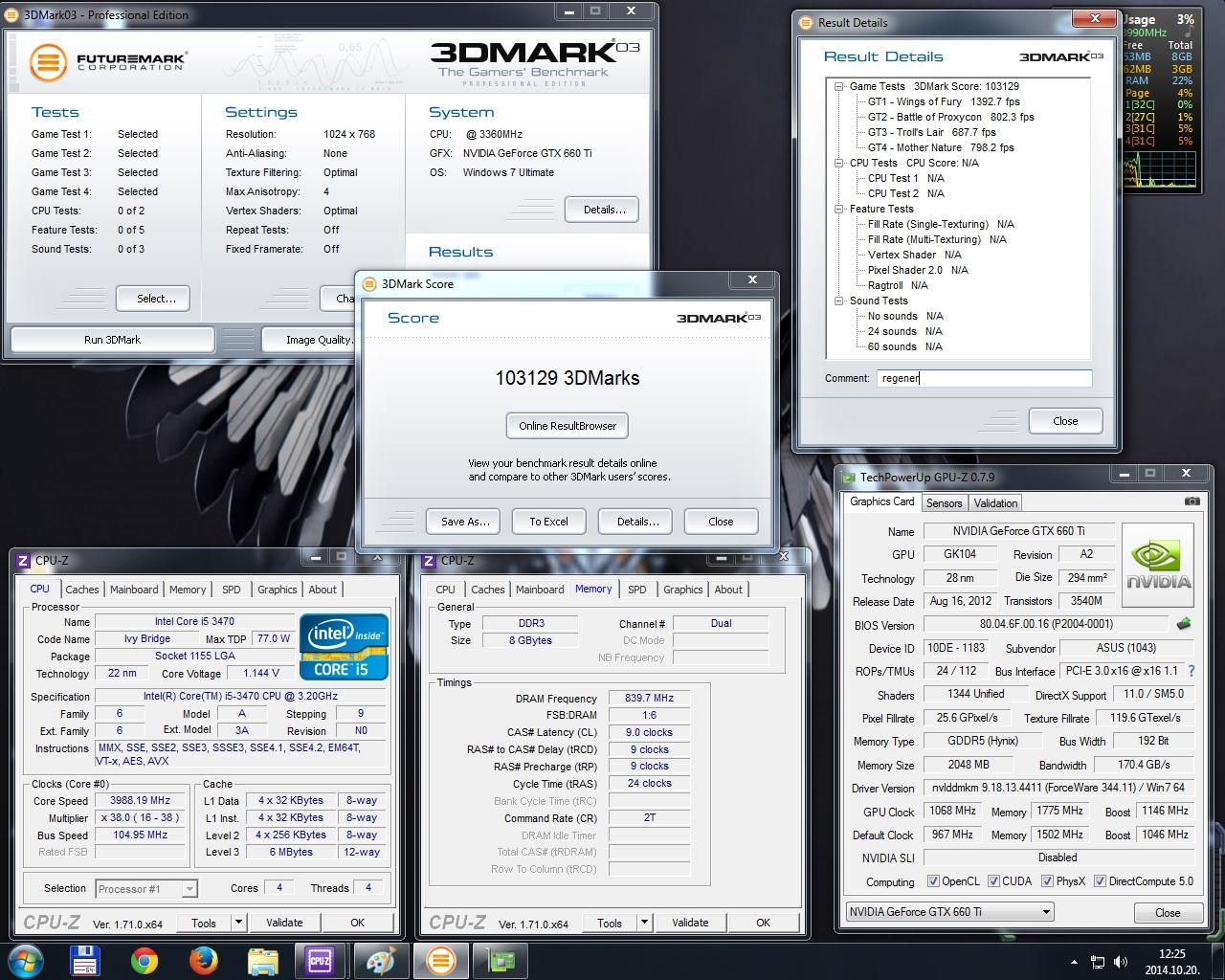
Task: Toggle the DirectCompute 5.0 checkbox
Action: pos(1100,881)
